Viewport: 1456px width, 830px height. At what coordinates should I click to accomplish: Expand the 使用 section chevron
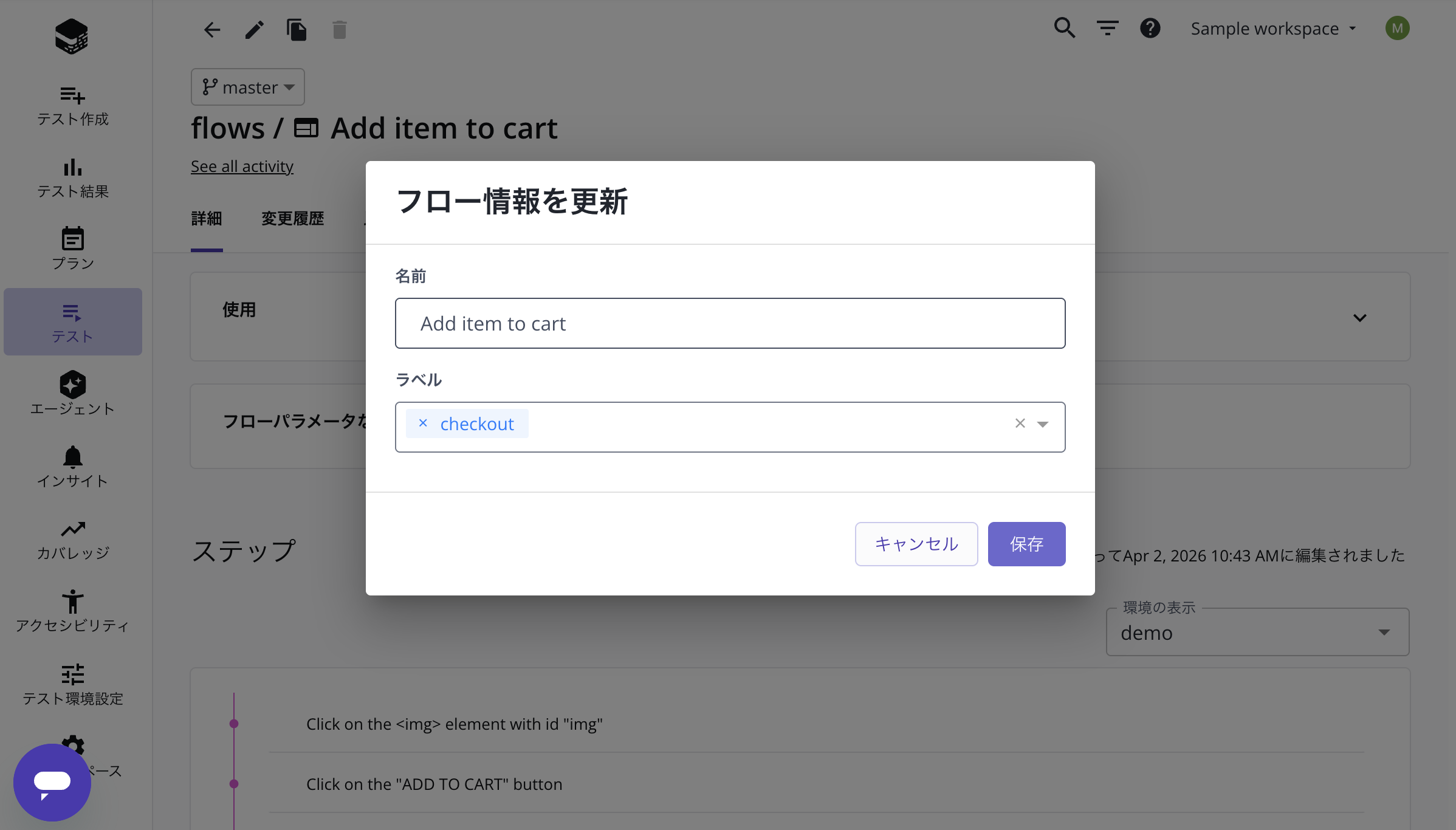click(x=1360, y=318)
